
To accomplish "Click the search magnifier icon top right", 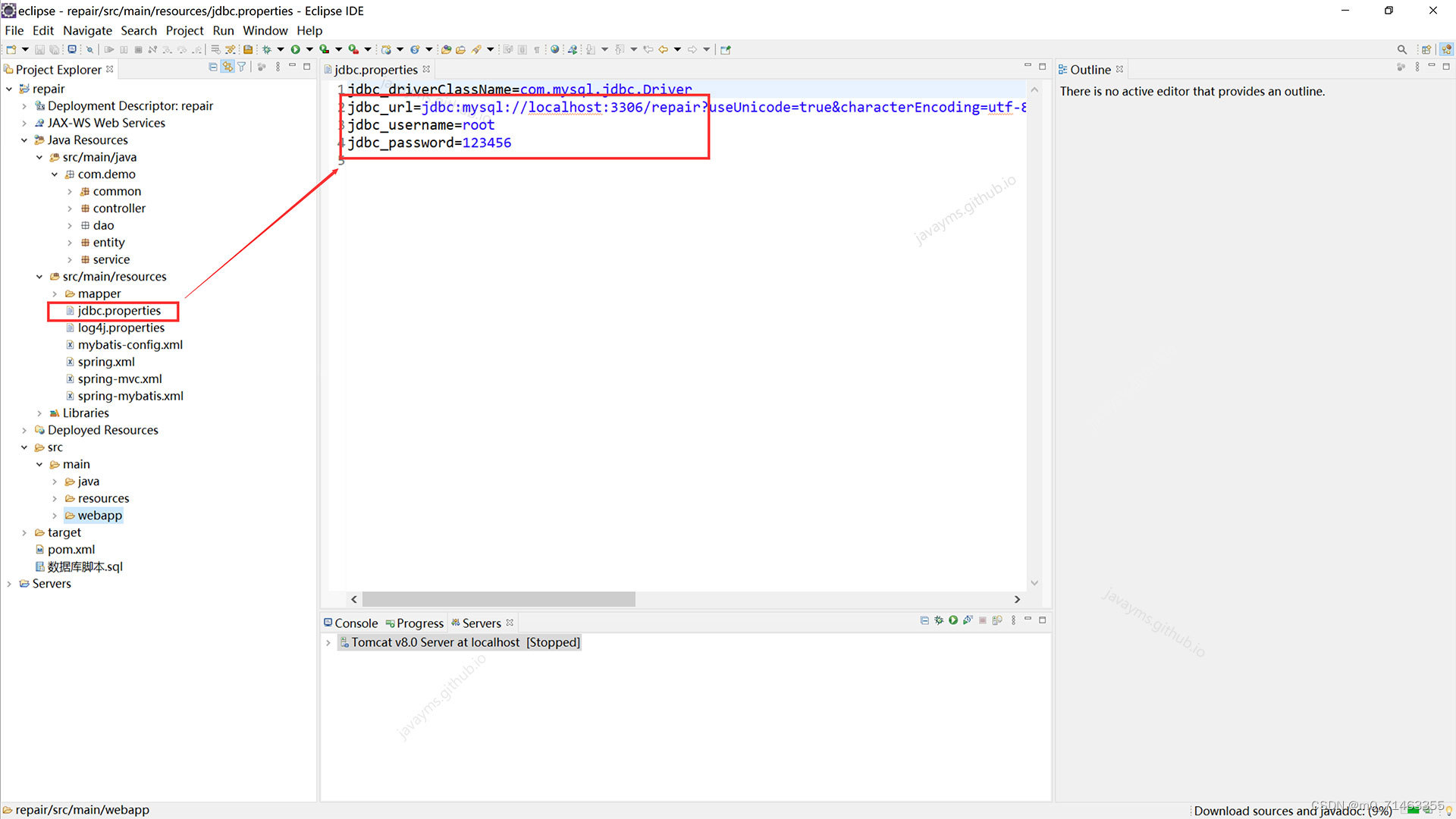I will click(1401, 49).
